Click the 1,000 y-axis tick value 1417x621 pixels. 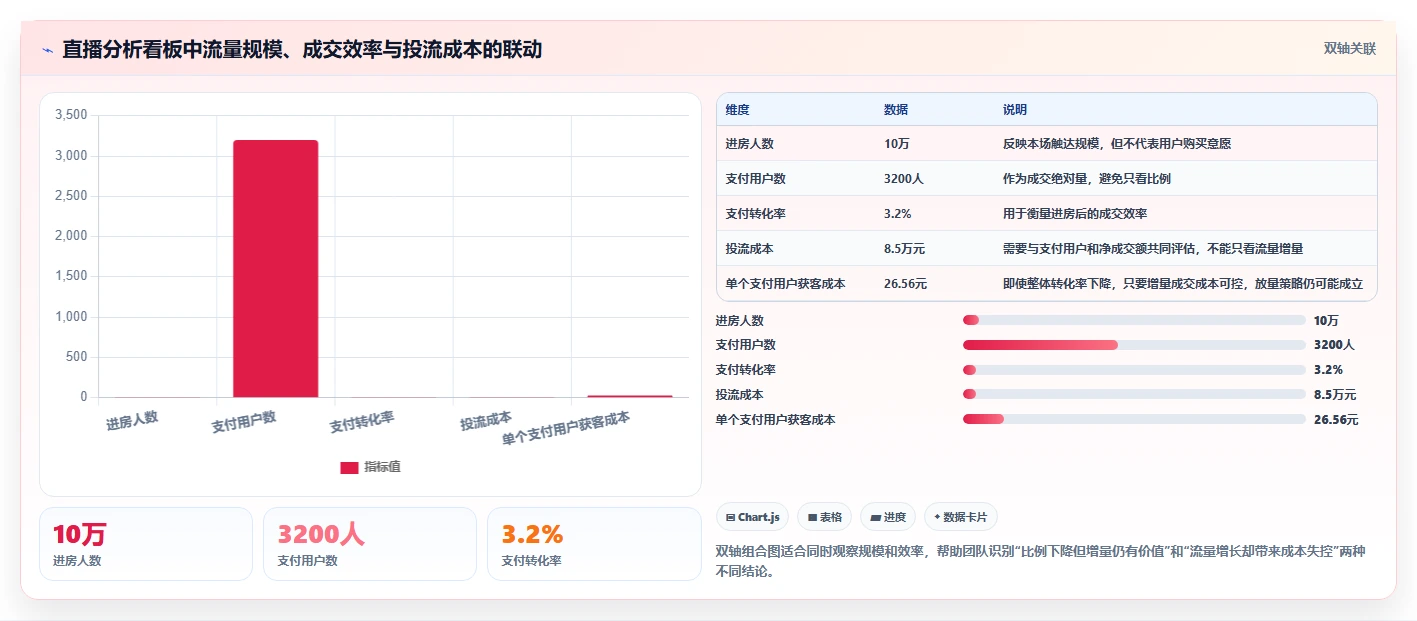[x=71, y=317]
